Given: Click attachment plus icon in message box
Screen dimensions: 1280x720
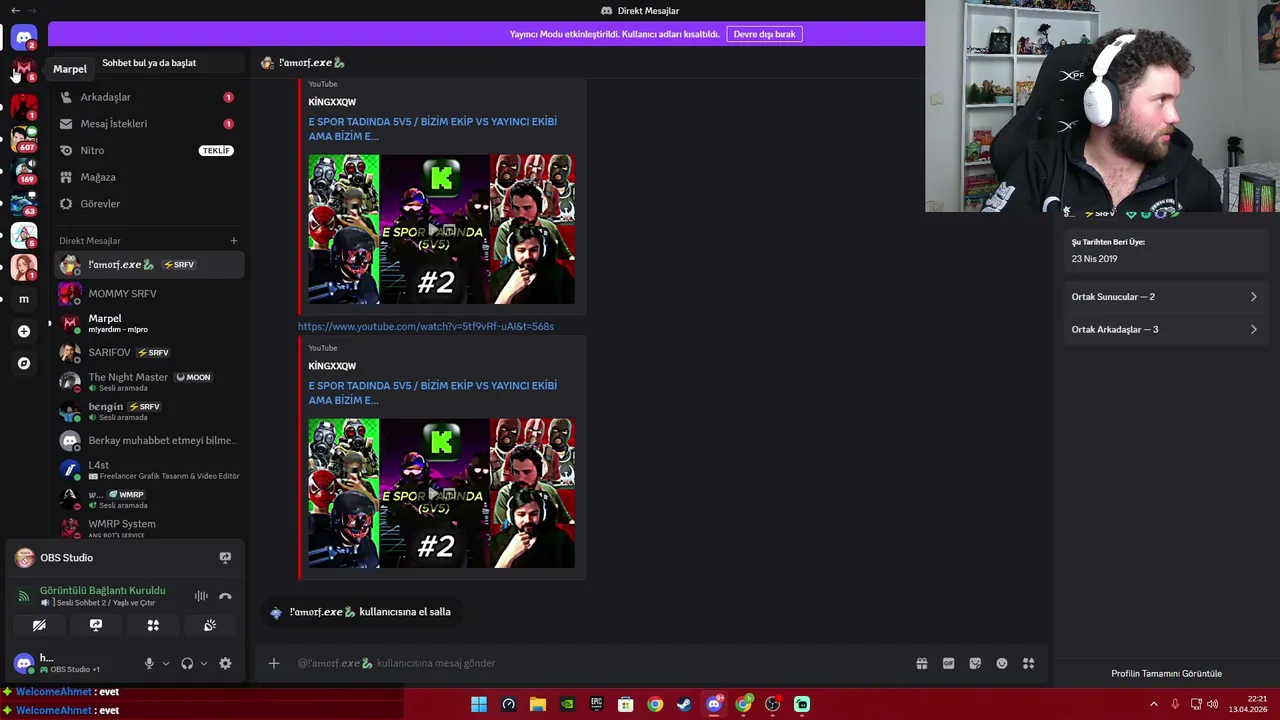Looking at the screenshot, I should click(273, 663).
